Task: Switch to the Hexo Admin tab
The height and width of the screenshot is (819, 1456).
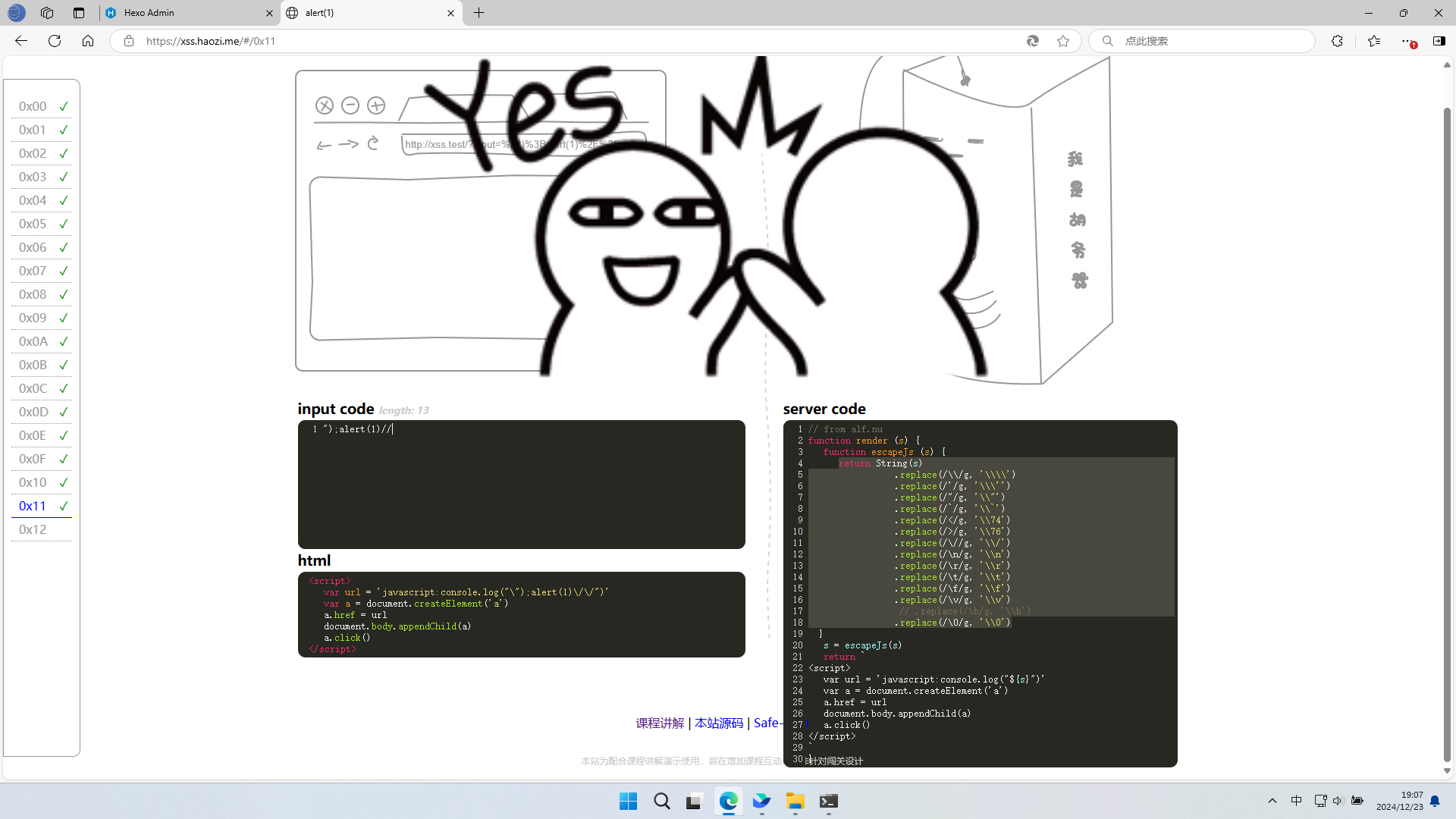Action: point(190,13)
